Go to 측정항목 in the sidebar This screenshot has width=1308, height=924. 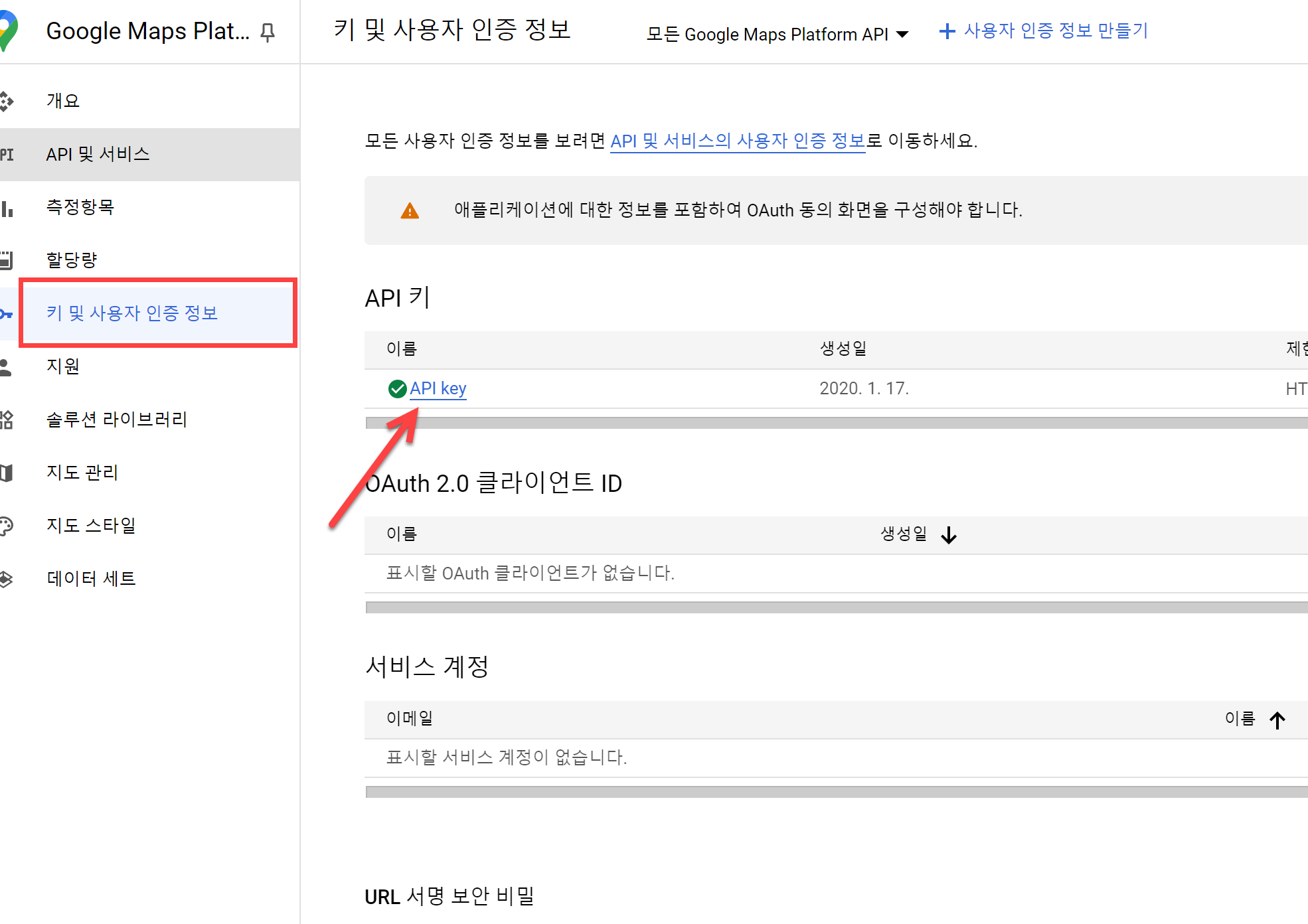[x=80, y=207]
